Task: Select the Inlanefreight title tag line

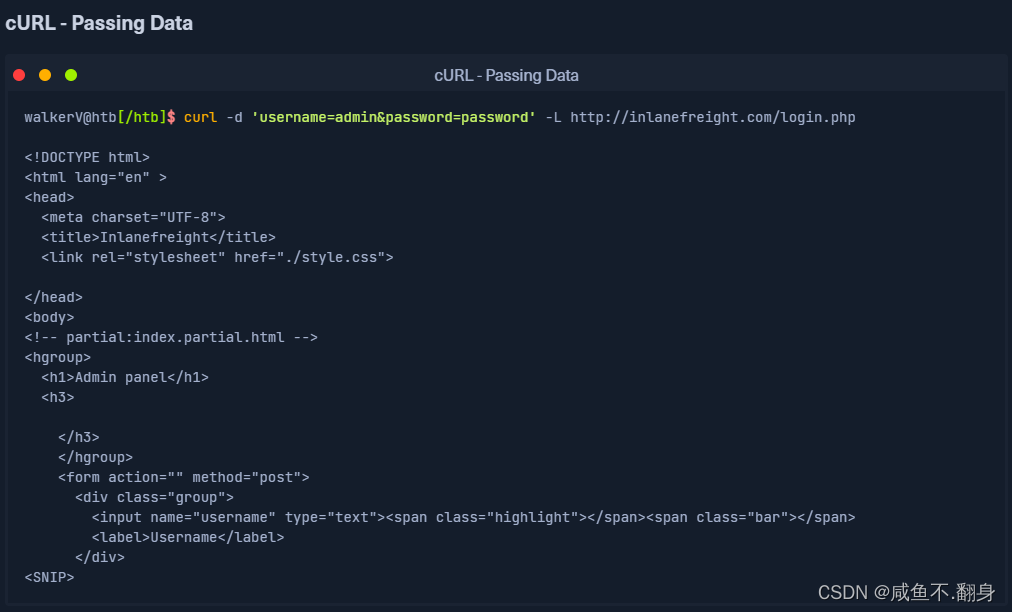Action: 158,237
